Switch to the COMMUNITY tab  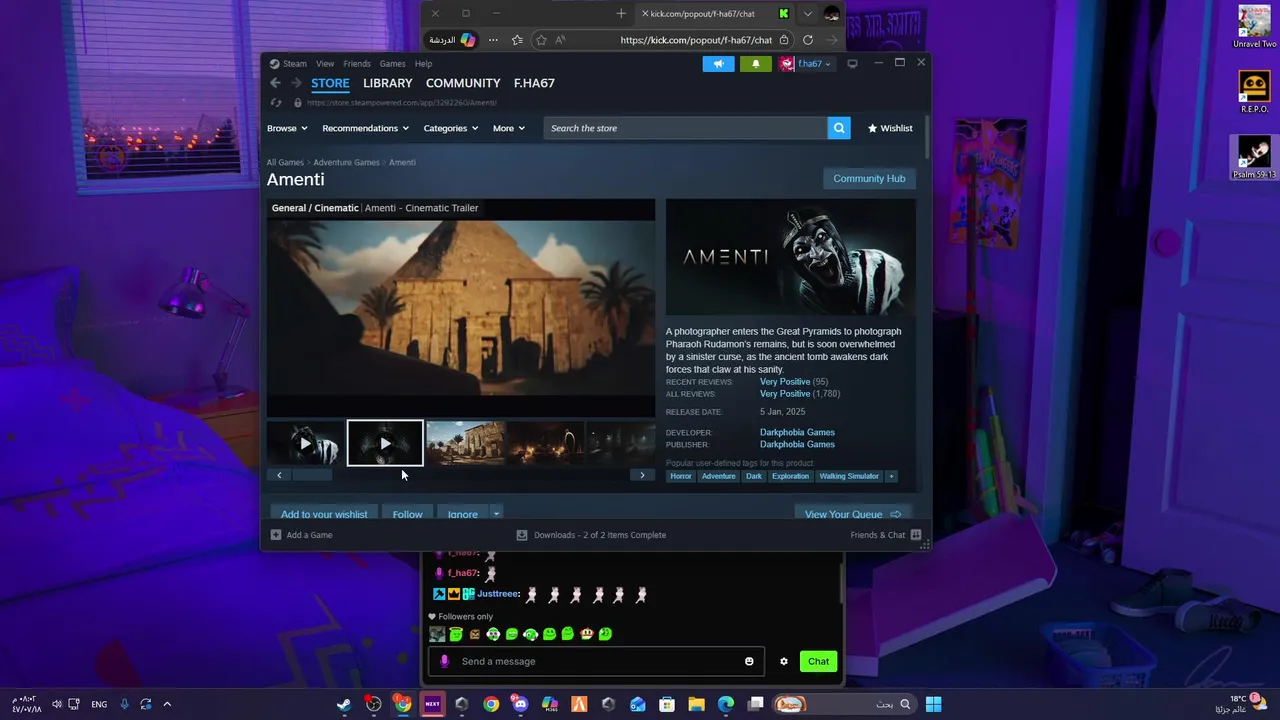click(463, 83)
